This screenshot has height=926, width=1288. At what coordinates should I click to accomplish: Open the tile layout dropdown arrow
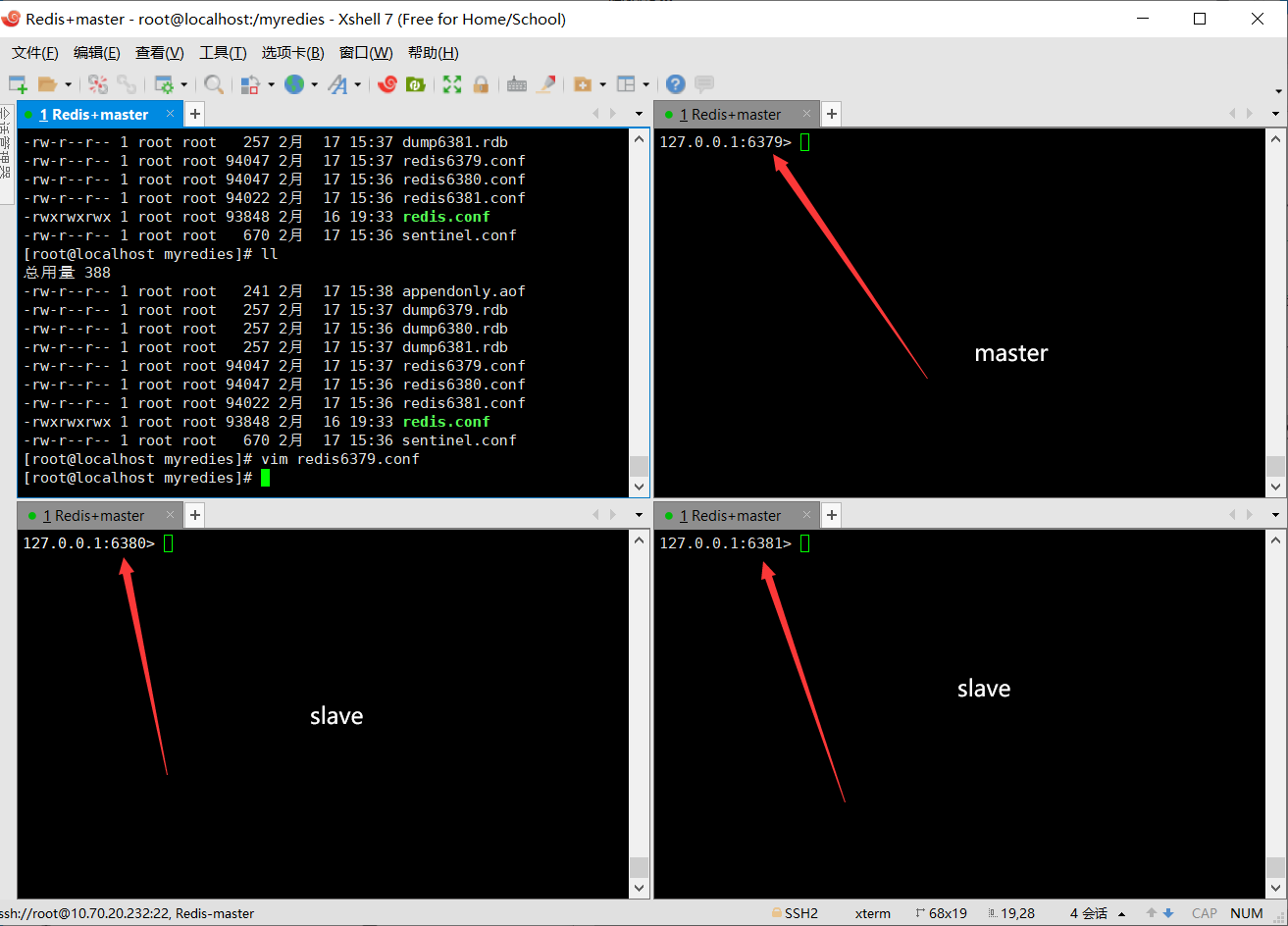(646, 84)
